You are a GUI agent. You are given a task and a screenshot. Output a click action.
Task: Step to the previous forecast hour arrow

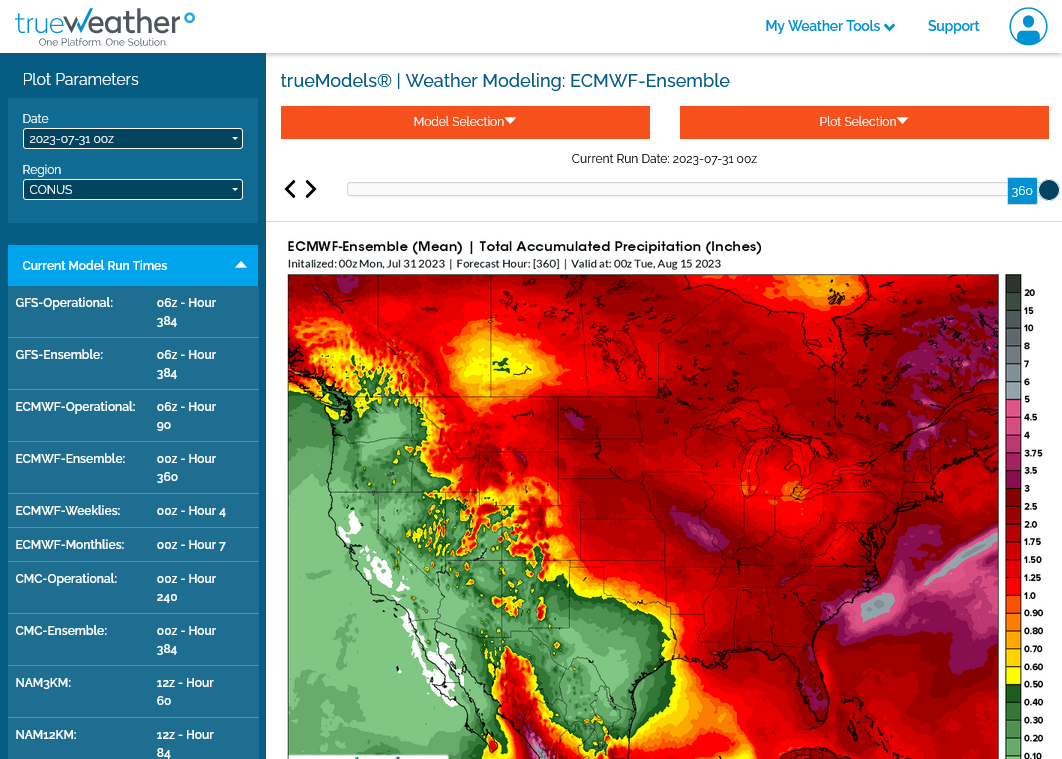(x=291, y=189)
